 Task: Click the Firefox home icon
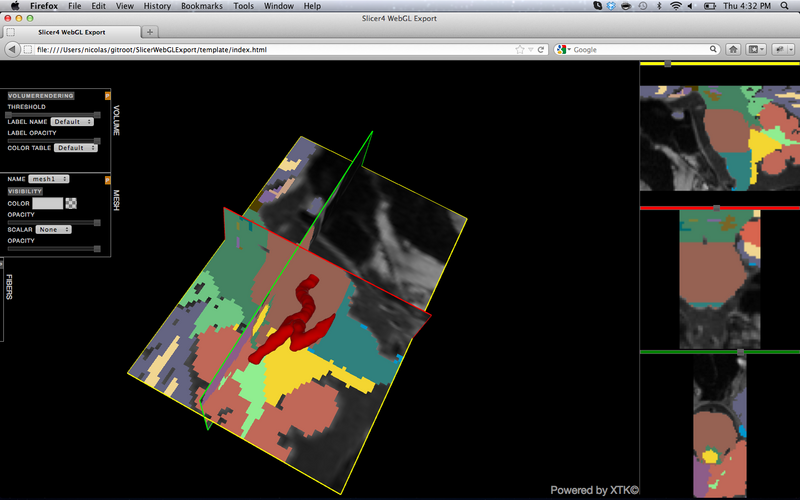(733, 49)
